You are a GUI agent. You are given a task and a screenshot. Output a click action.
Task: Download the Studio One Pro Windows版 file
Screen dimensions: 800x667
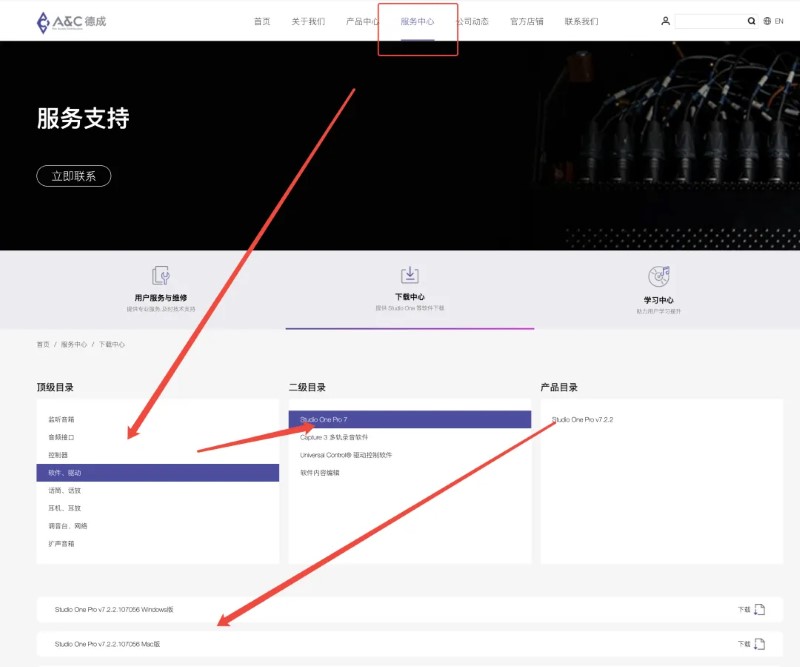coord(752,609)
